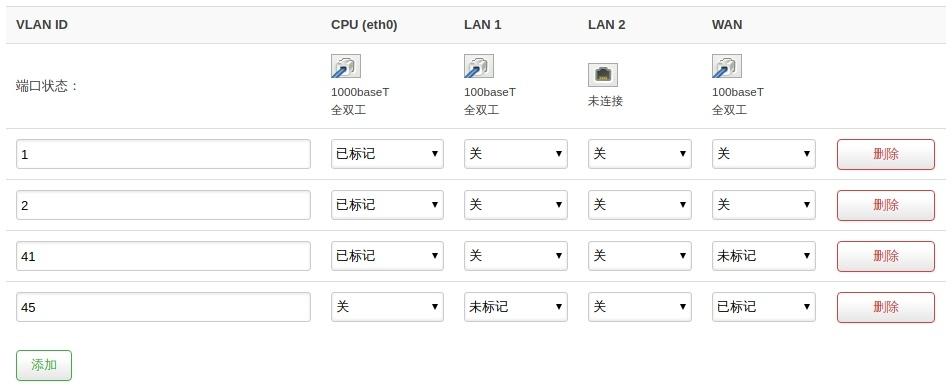This screenshot has width=952, height=390.
Task: Click the CPU (eth0) port status icon
Action: pos(345,66)
